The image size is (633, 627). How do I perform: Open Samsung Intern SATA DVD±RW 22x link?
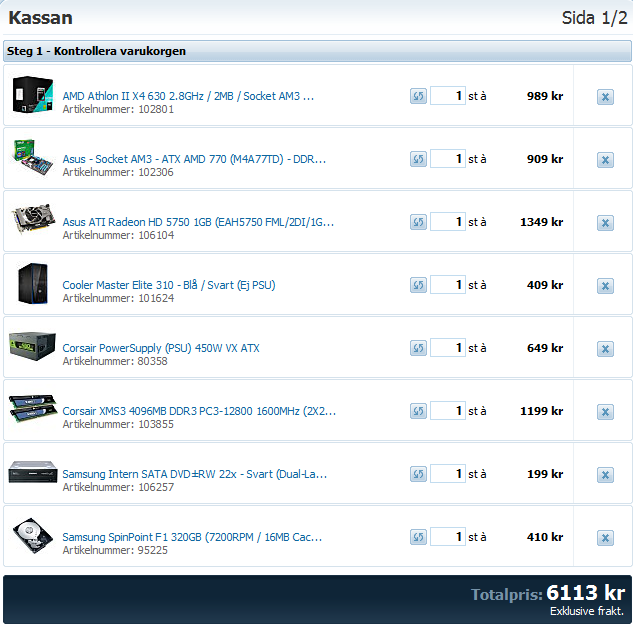click(195, 474)
